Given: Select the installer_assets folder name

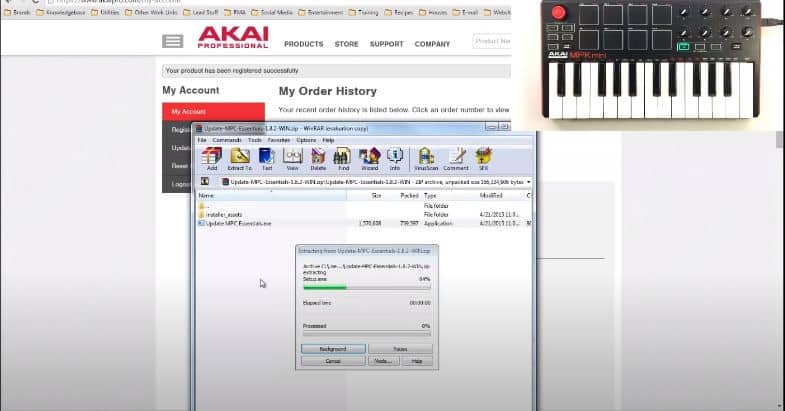Looking at the screenshot, I should 224,215.
